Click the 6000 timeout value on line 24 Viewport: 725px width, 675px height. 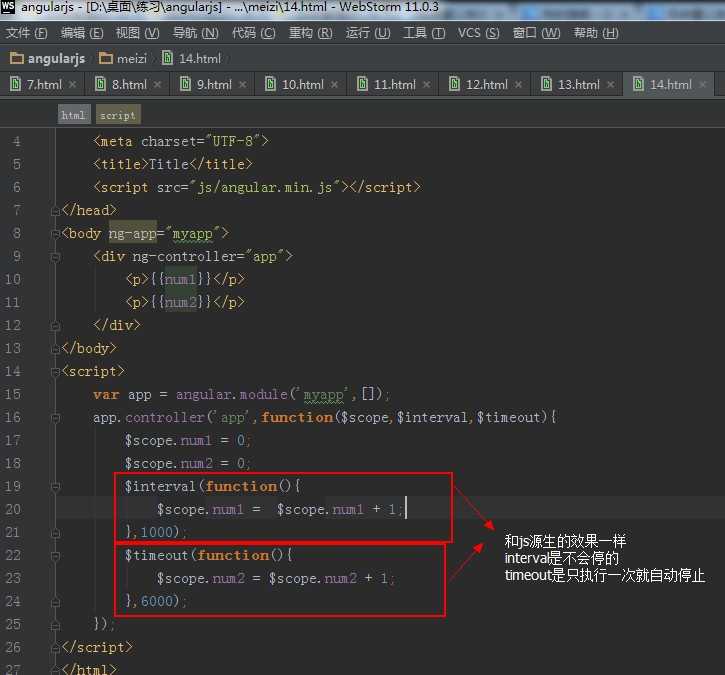pos(156,601)
